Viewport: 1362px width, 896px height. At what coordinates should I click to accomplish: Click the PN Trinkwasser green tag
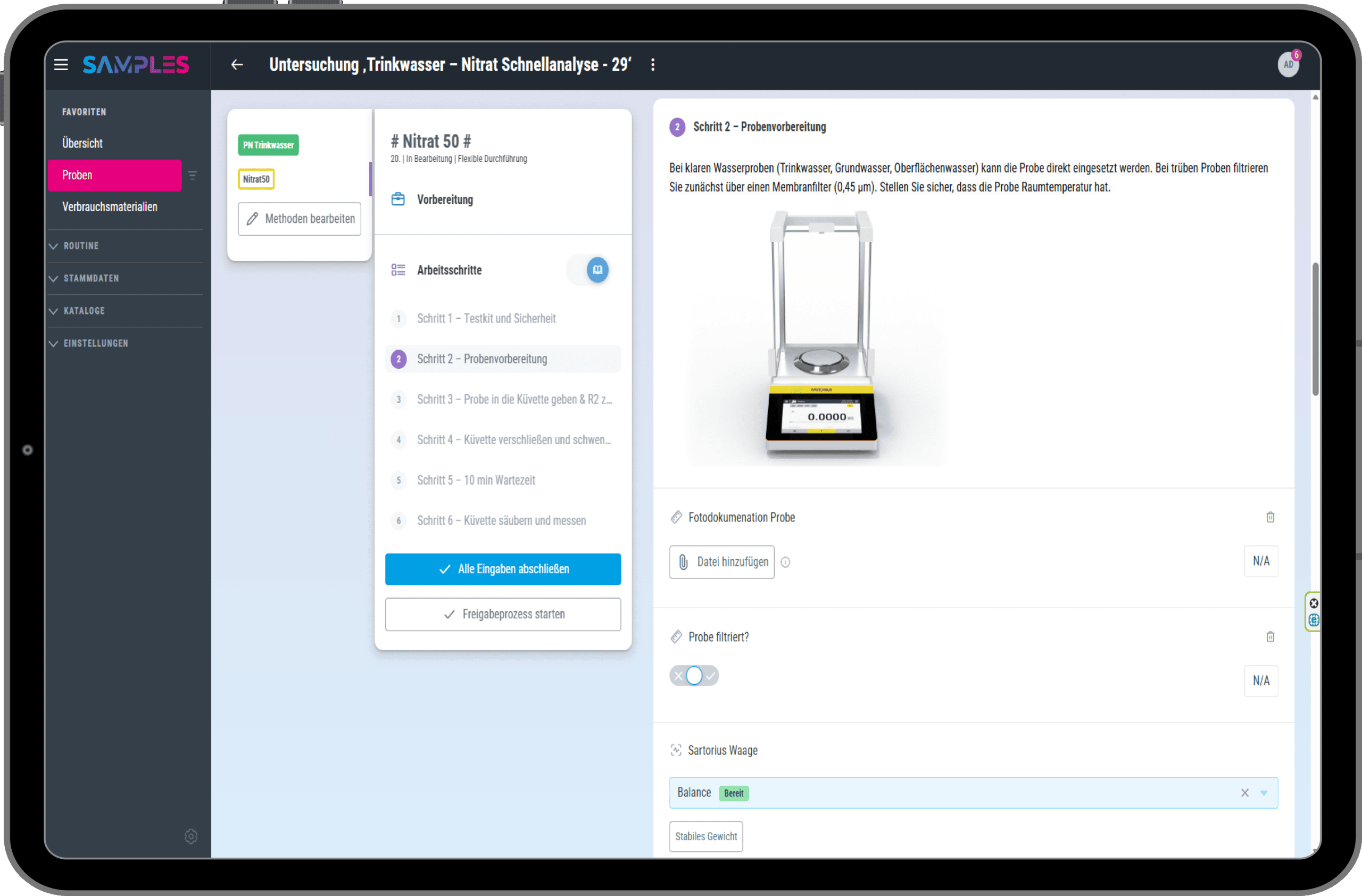click(x=268, y=145)
